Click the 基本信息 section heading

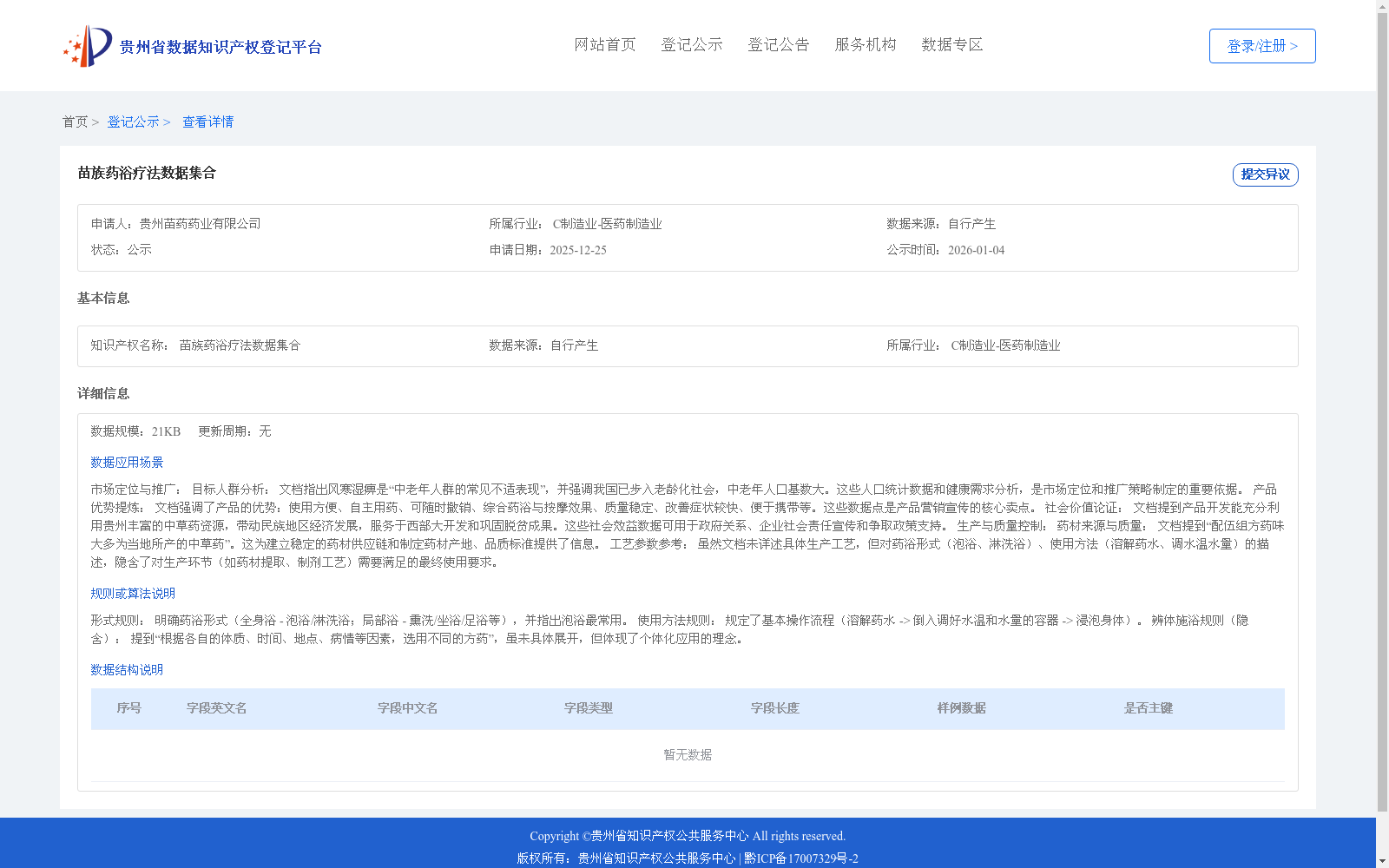point(103,299)
